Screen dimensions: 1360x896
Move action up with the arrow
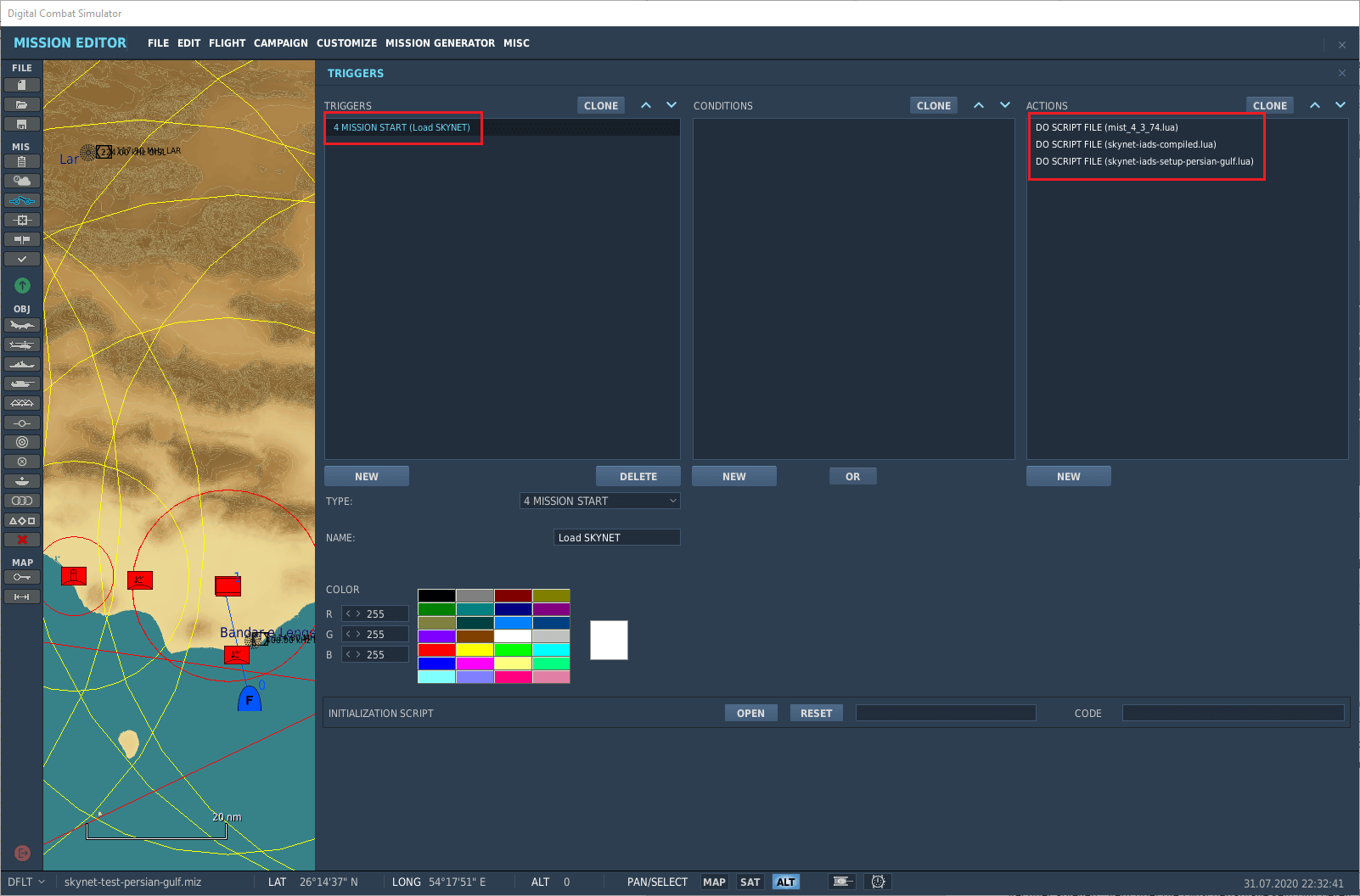(x=1315, y=105)
